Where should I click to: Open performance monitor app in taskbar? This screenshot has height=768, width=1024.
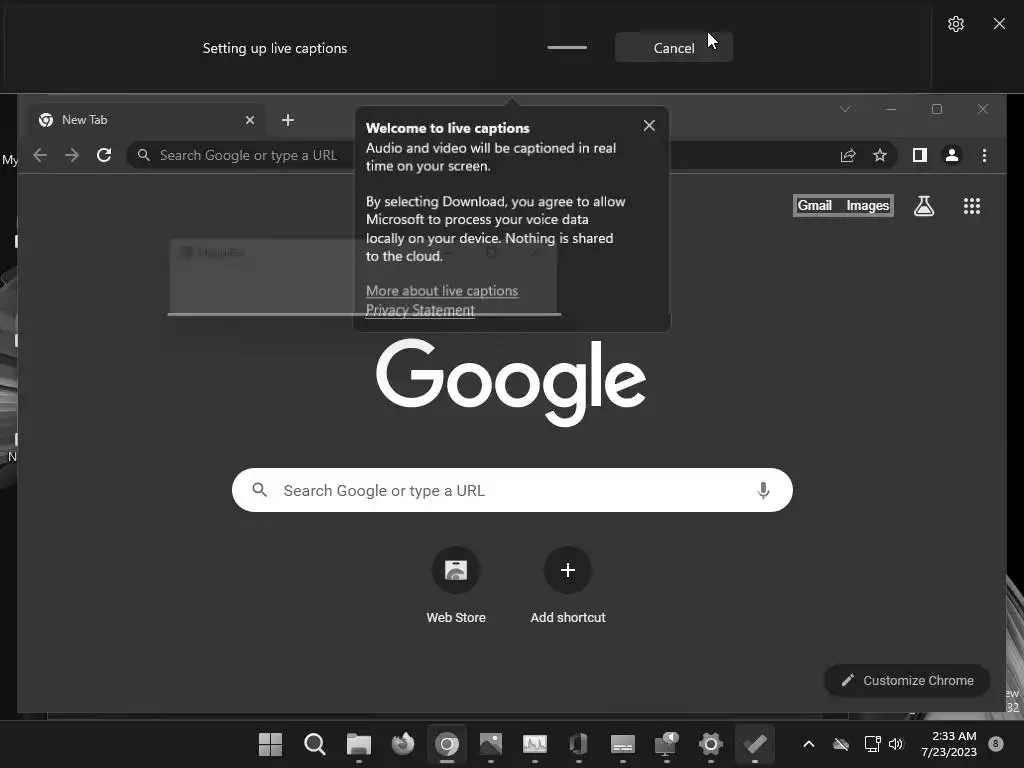535,744
